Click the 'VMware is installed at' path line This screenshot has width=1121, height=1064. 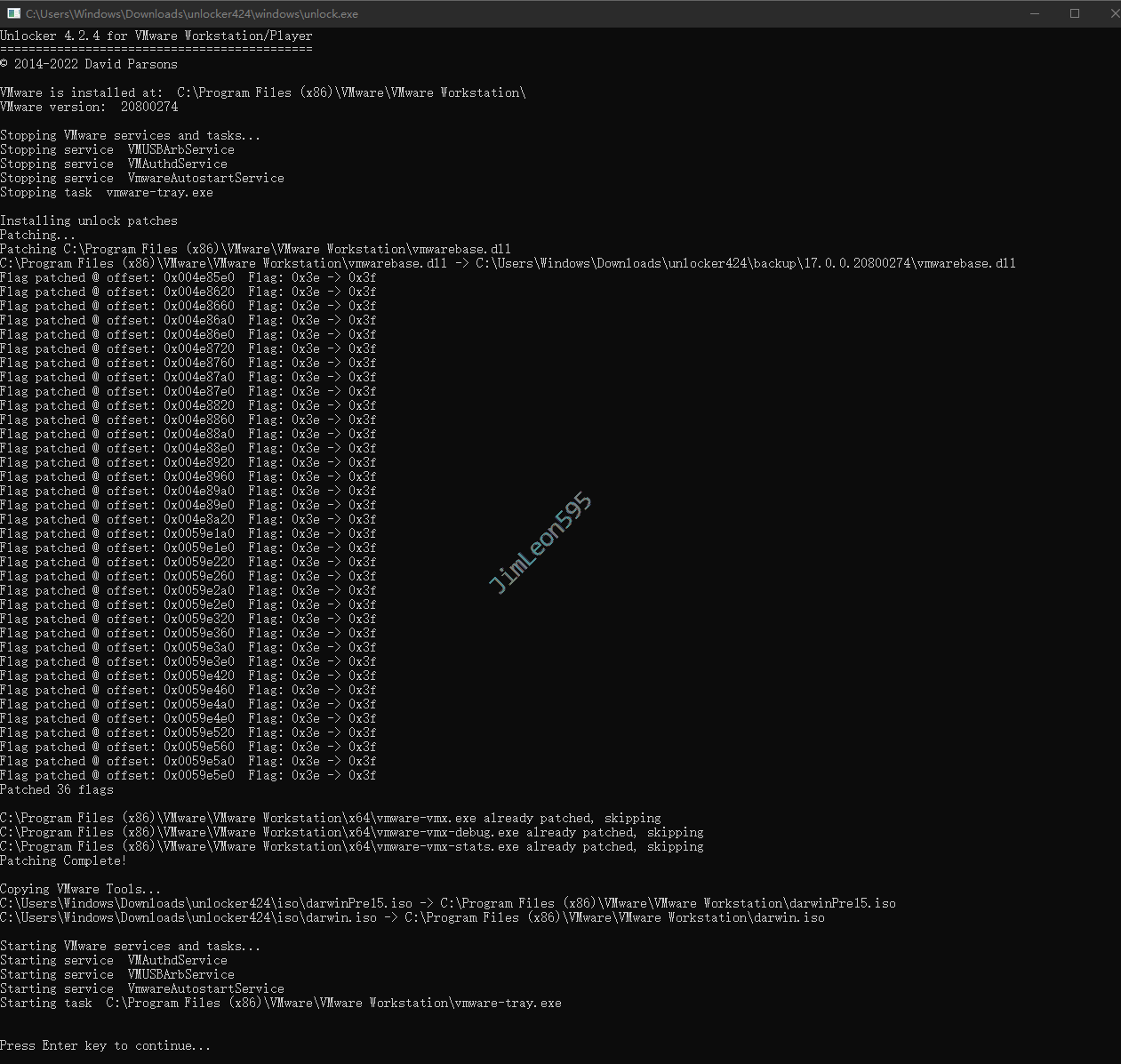[263, 93]
